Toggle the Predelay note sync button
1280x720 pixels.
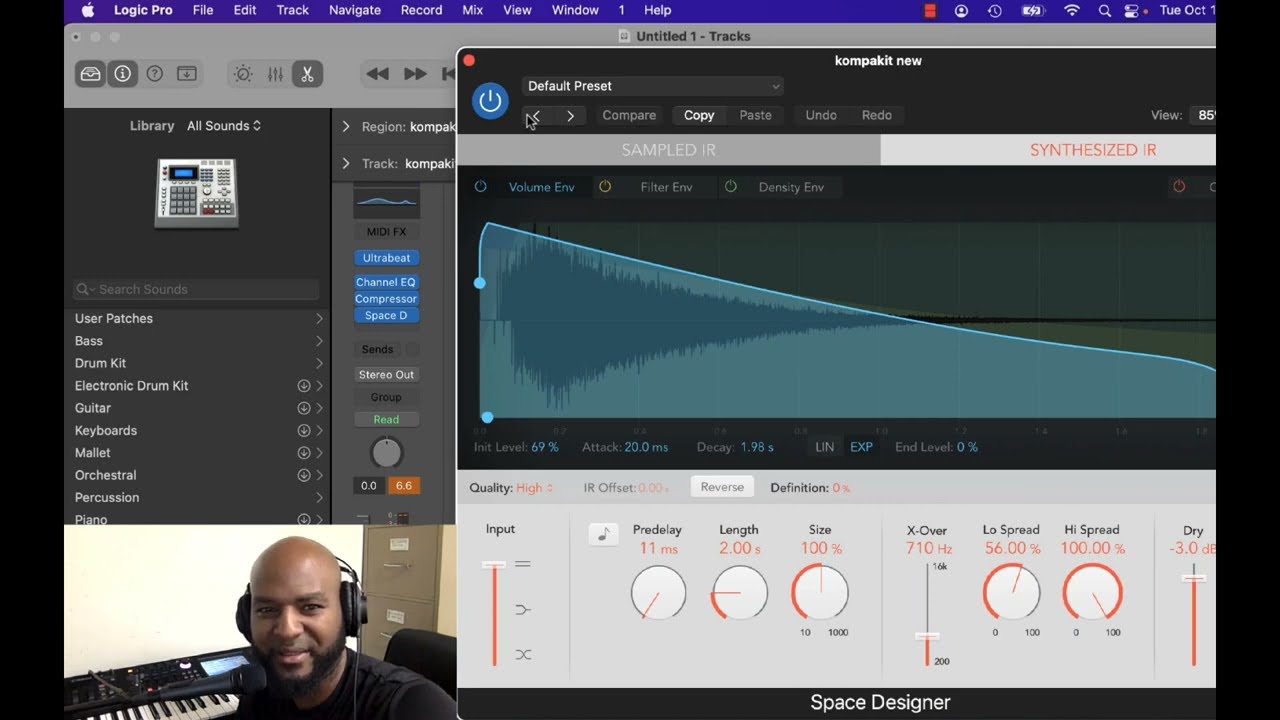(603, 534)
